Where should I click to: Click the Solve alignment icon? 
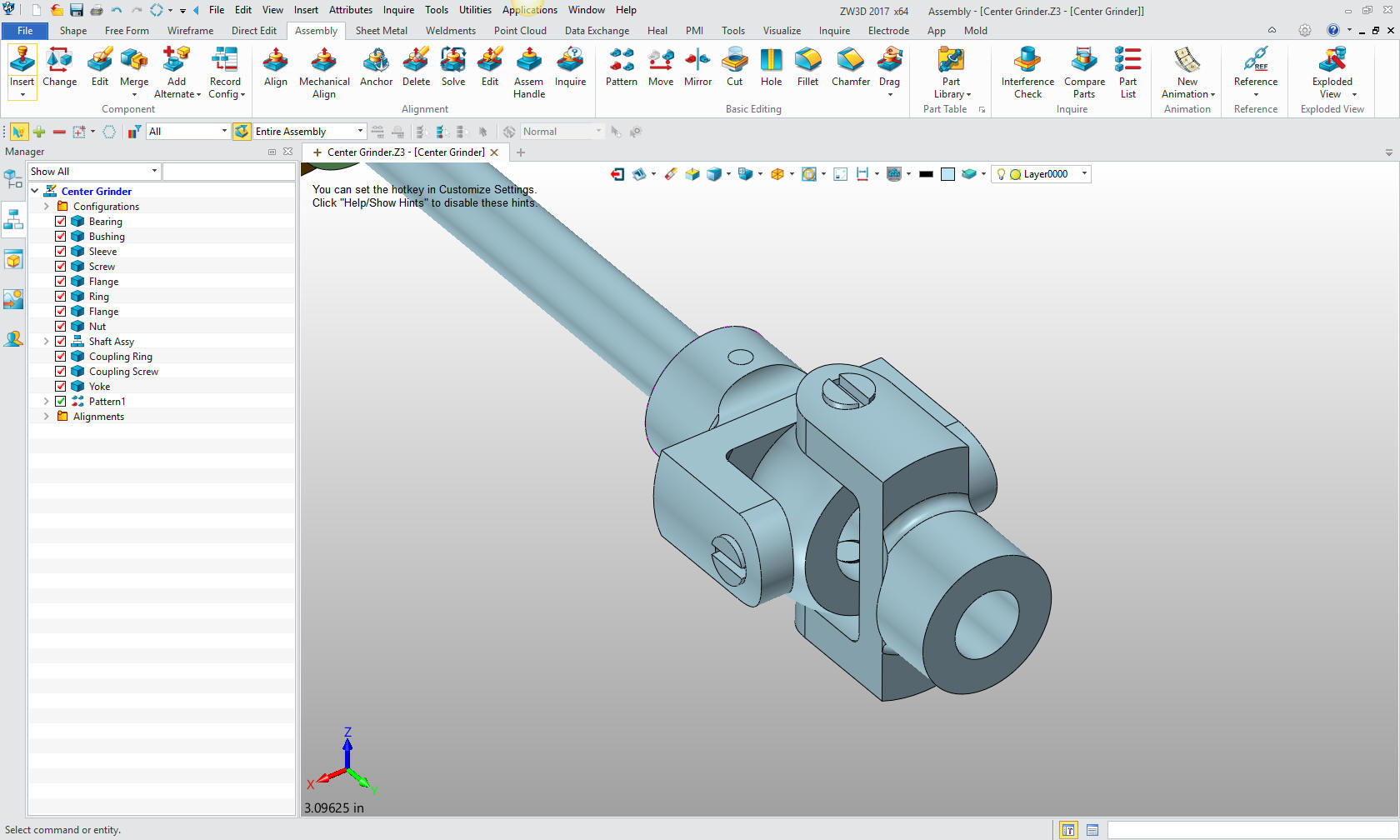(x=453, y=60)
